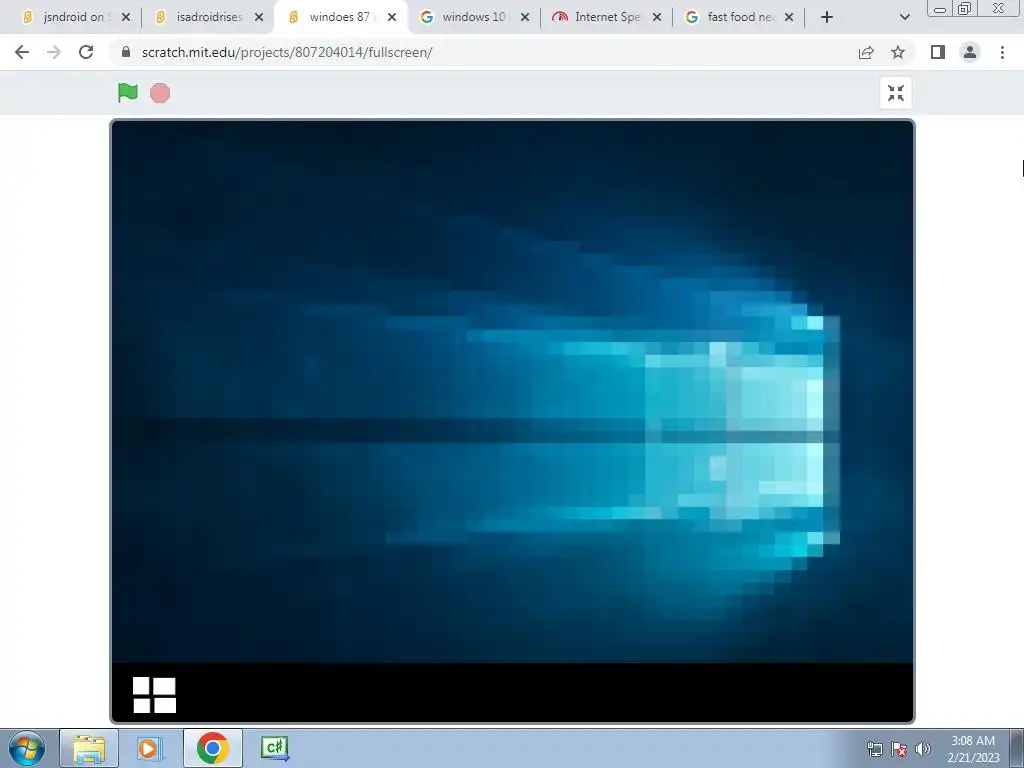Bookmark this page with star icon
This screenshot has height=768, width=1024.
click(x=898, y=52)
